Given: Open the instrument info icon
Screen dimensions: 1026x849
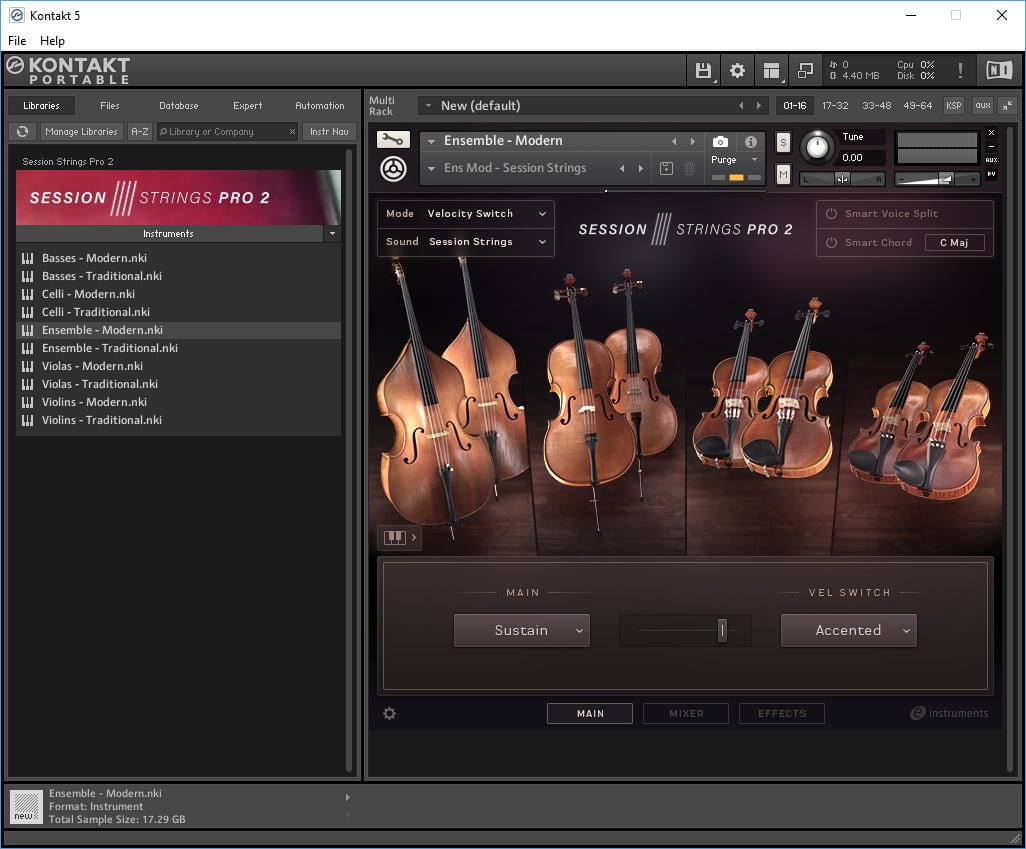Looking at the screenshot, I should pyautogui.click(x=751, y=141).
